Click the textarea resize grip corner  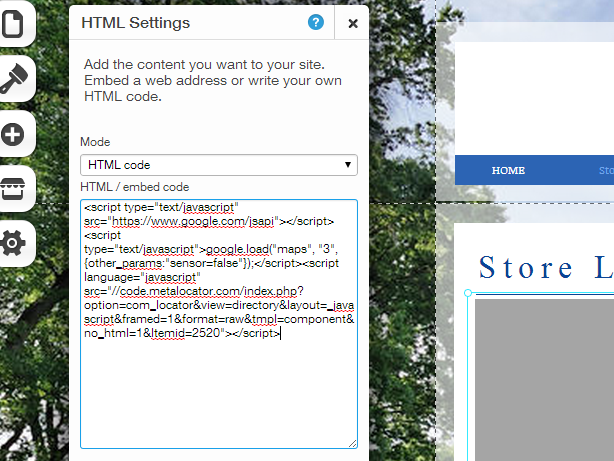click(352, 443)
